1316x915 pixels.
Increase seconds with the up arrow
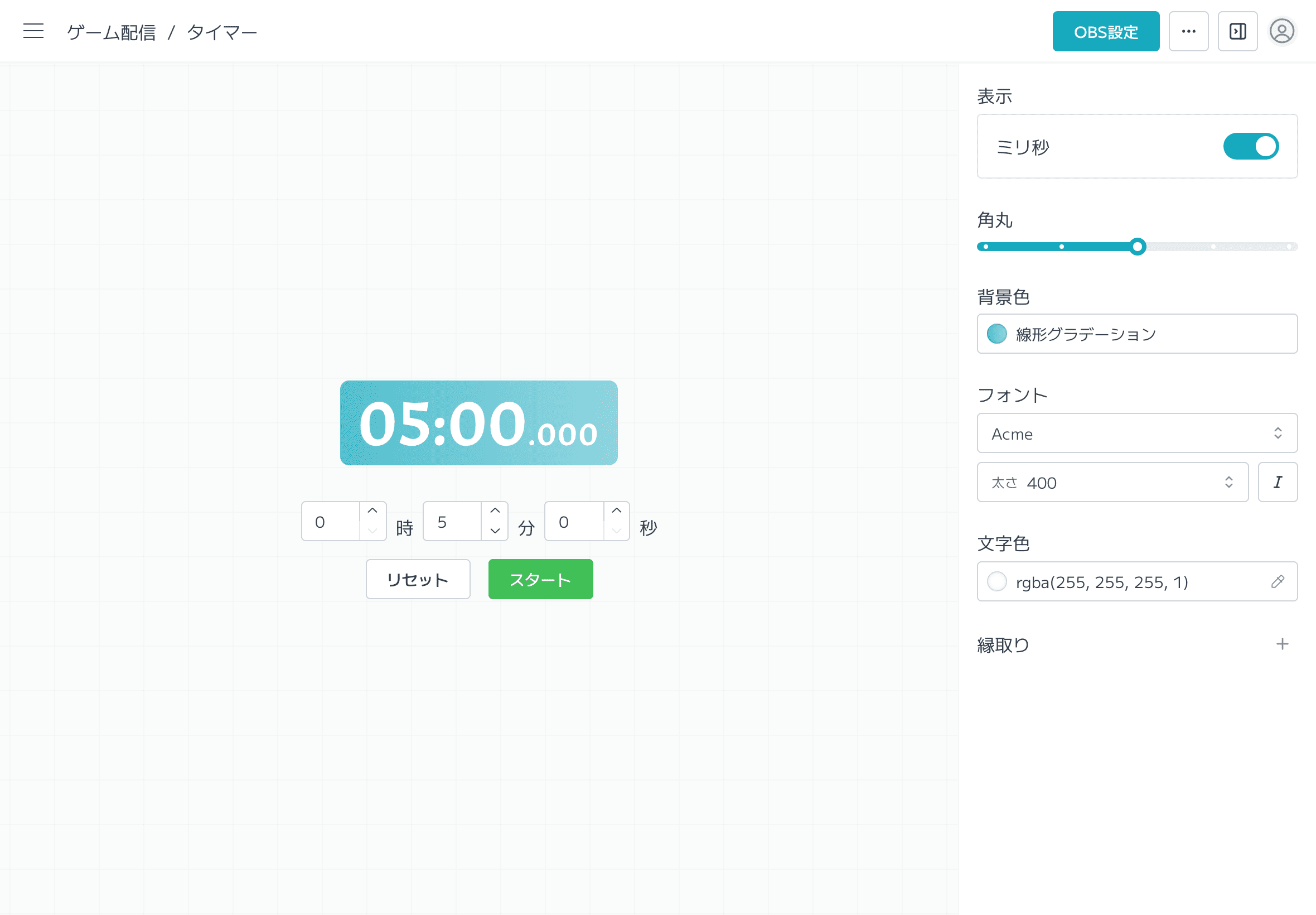click(x=617, y=511)
